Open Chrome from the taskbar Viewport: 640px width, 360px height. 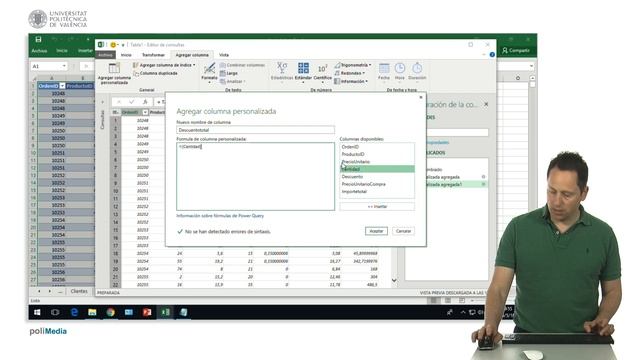pos(111,312)
